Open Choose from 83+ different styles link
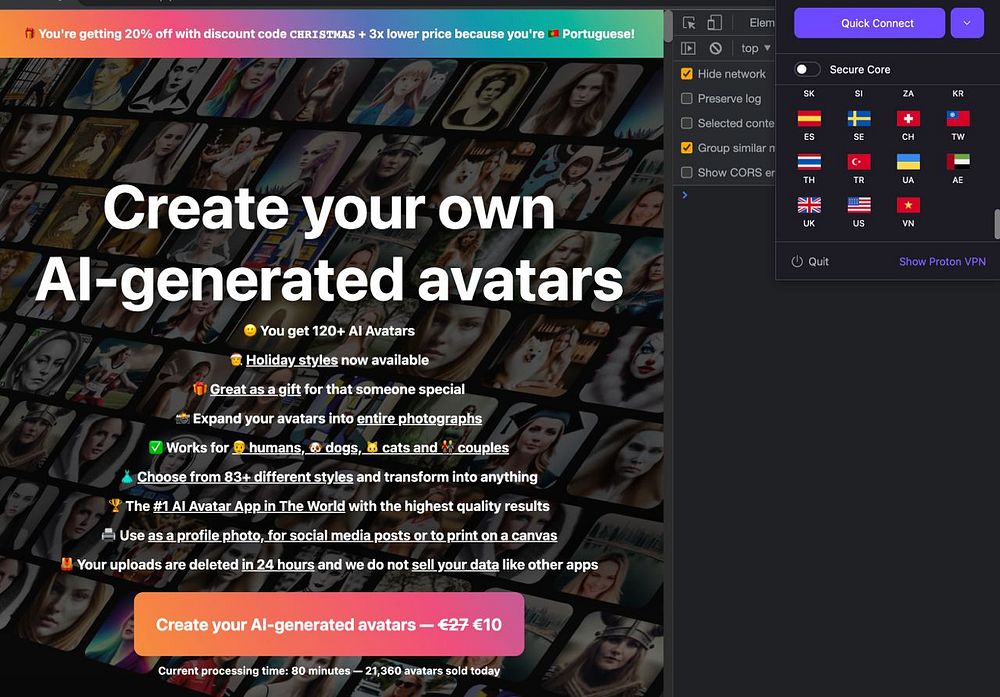The width and height of the screenshot is (1000, 697). pos(245,477)
